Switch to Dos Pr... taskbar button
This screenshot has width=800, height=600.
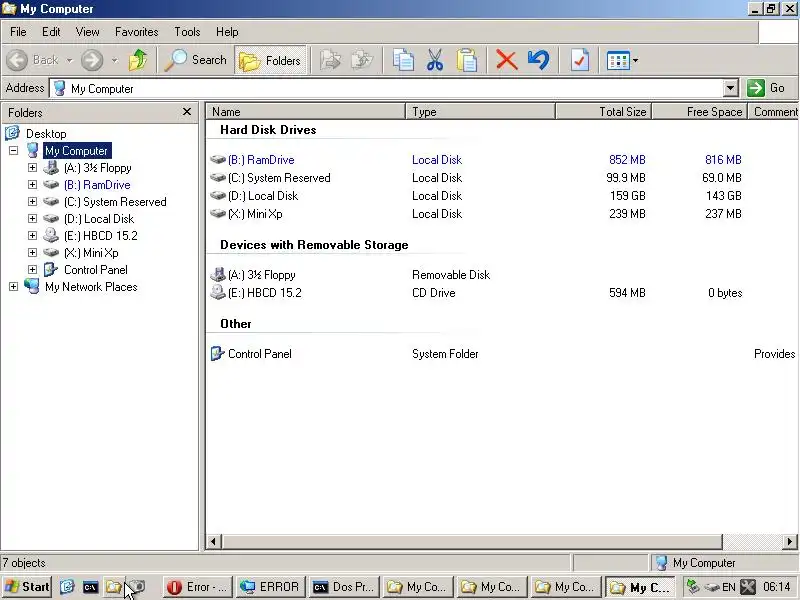point(344,587)
